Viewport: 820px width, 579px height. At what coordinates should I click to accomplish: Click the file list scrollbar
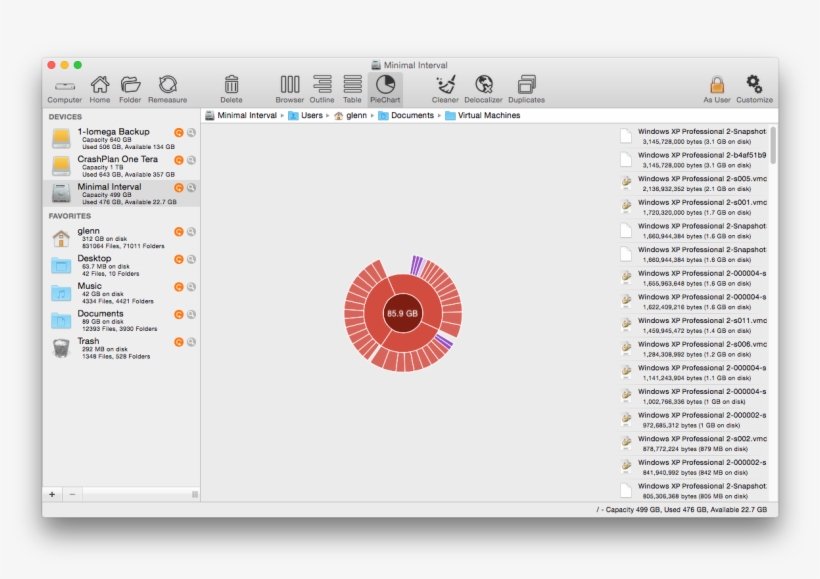coord(773,145)
